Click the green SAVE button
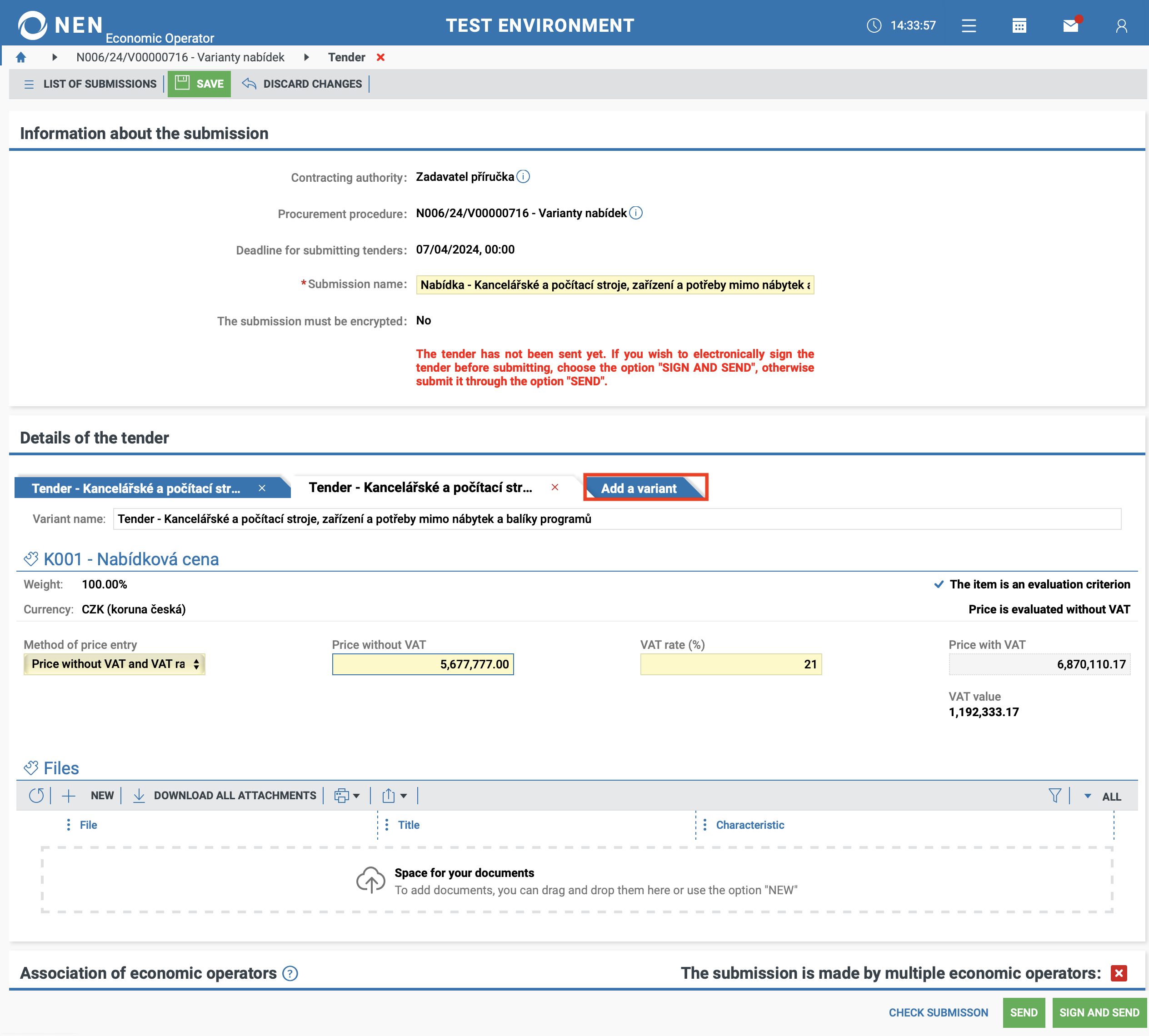 [x=199, y=84]
